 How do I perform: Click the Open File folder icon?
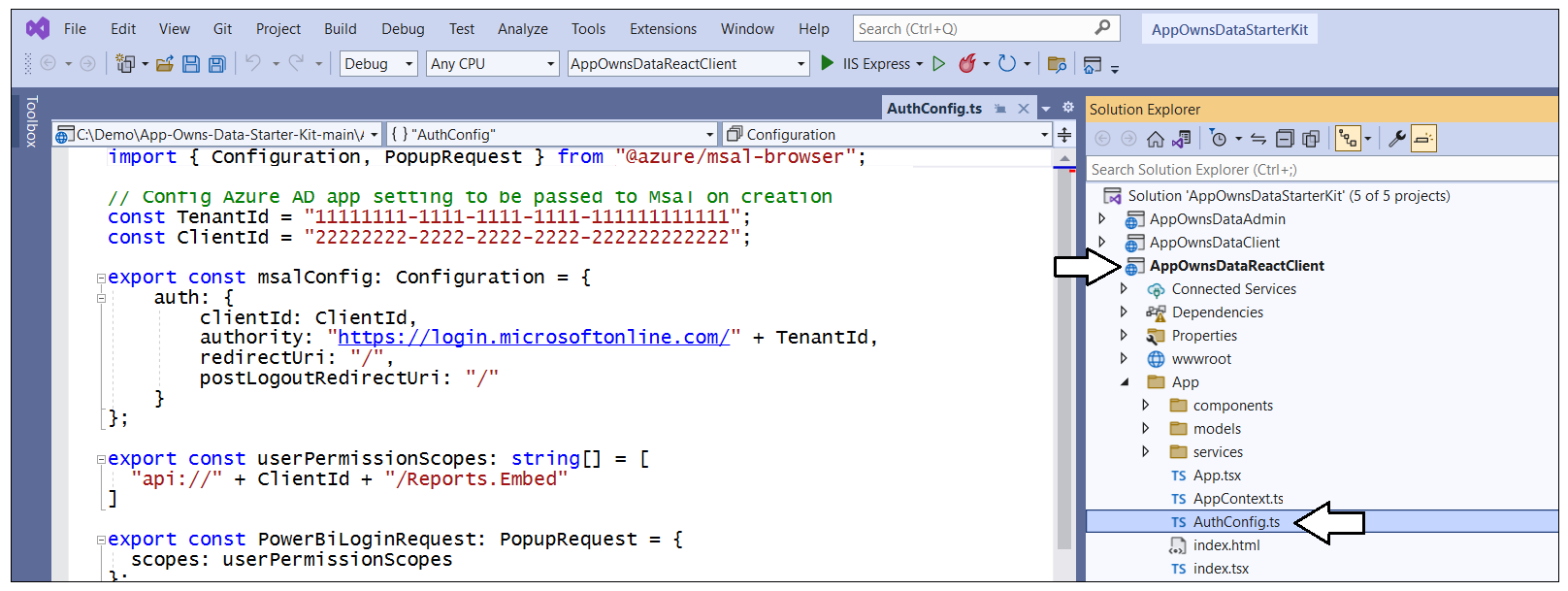165,64
